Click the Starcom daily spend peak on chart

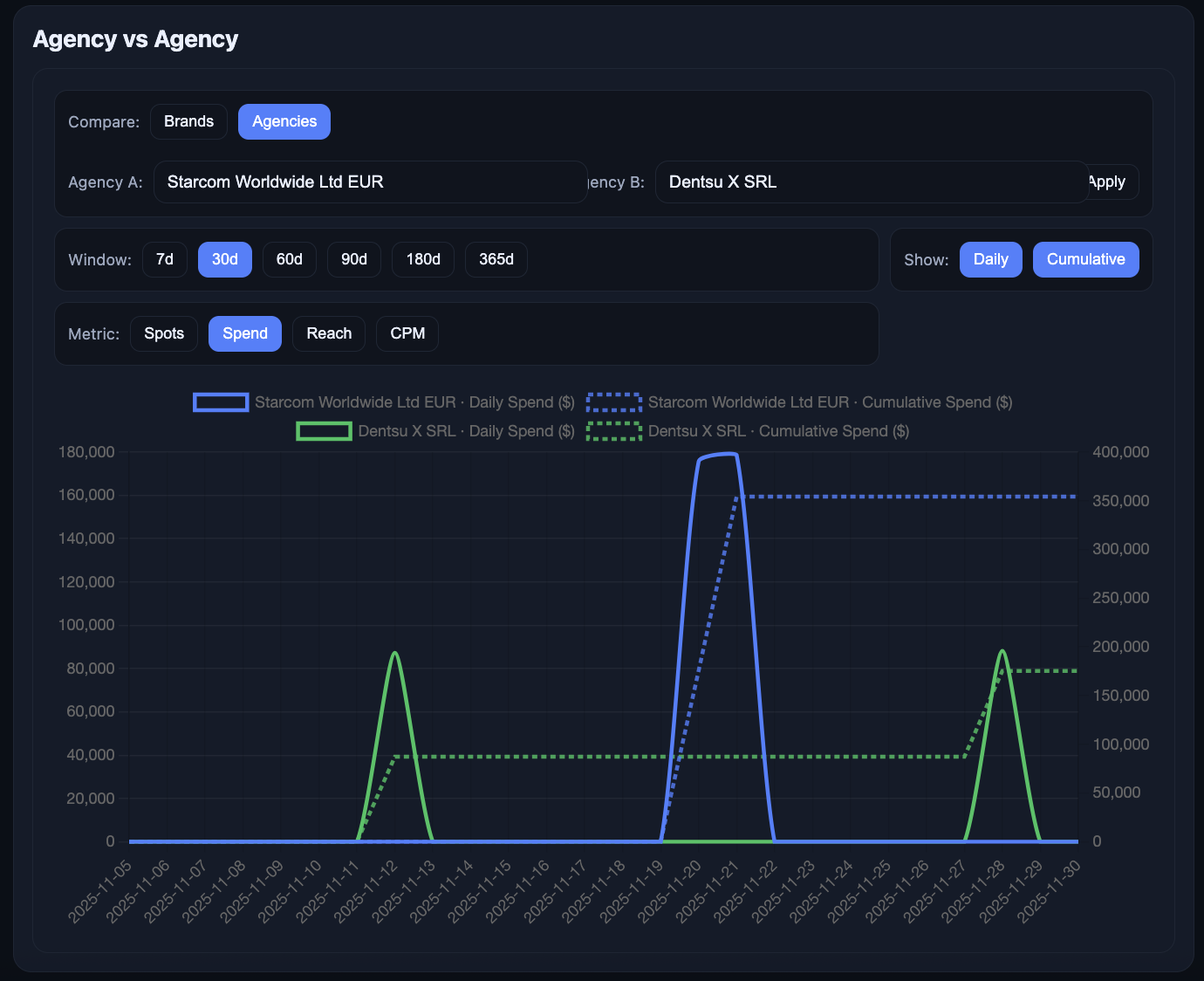point(719,454)
